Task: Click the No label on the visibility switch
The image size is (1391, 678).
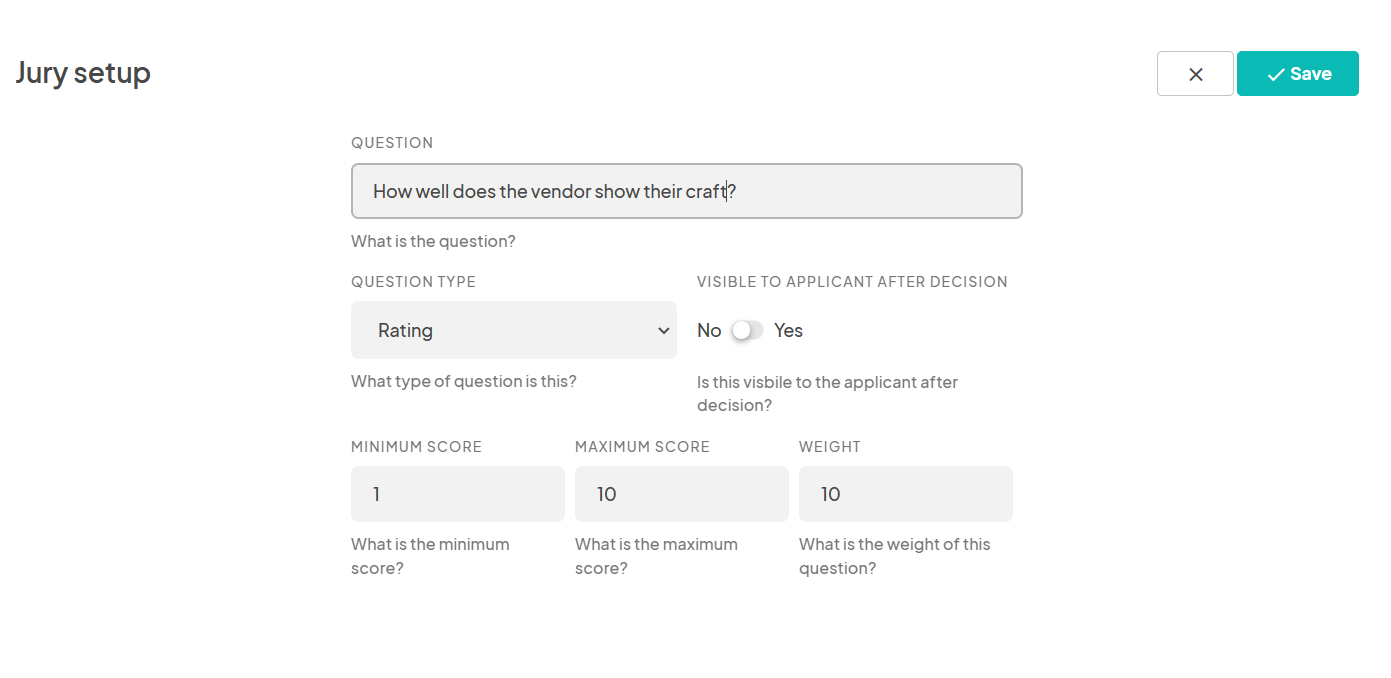Action: [x=709, y=329]
